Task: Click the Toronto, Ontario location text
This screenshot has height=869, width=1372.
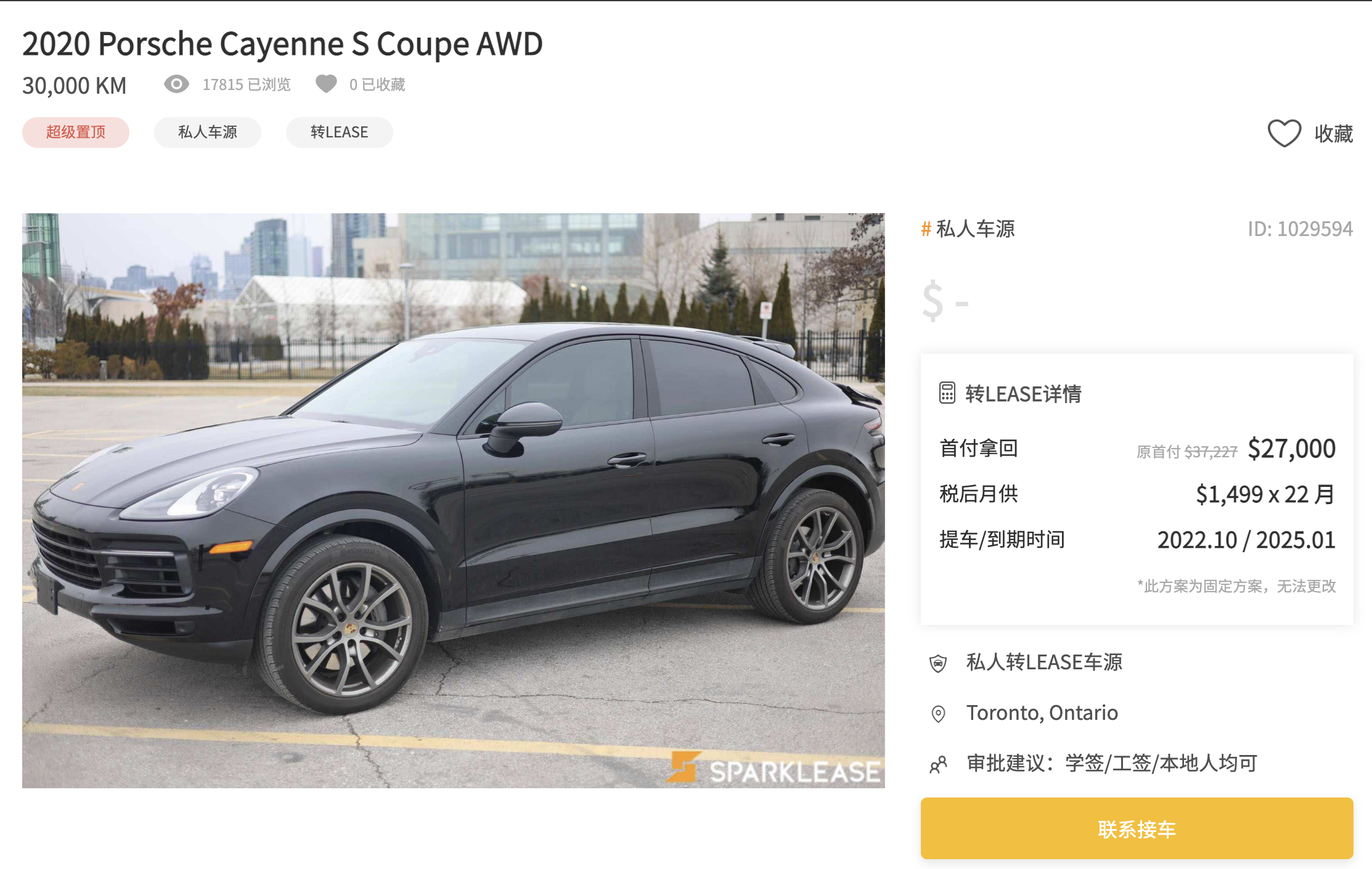Action: tap(1042, 713)
